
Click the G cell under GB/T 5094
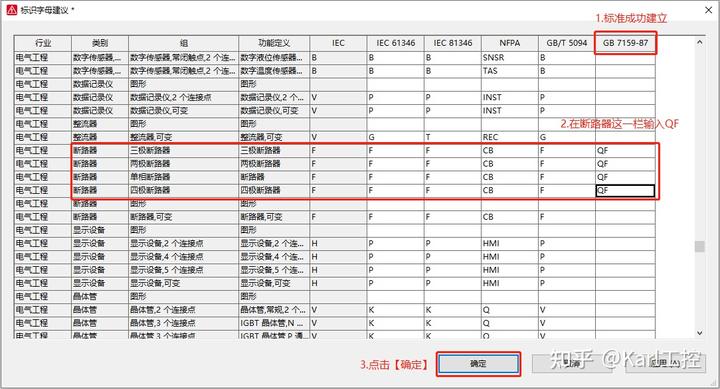[567, 137]
